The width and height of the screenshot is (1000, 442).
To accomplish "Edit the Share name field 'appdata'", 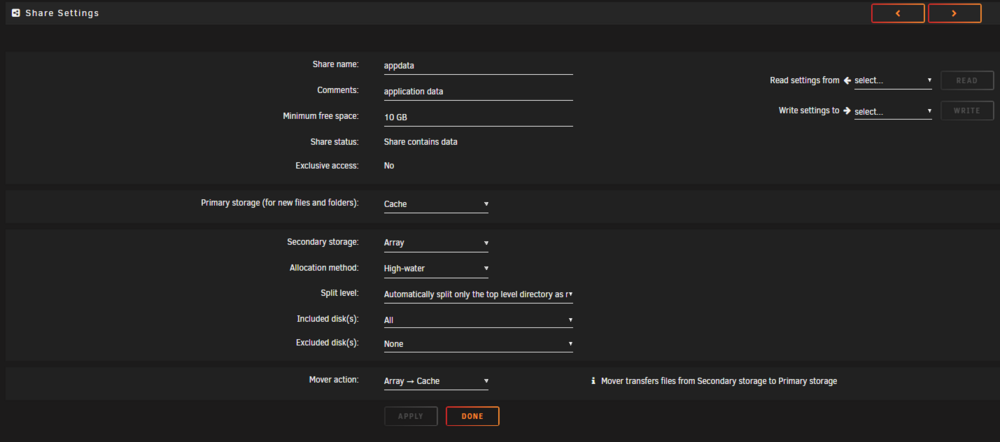I will [x=478, y=65].
